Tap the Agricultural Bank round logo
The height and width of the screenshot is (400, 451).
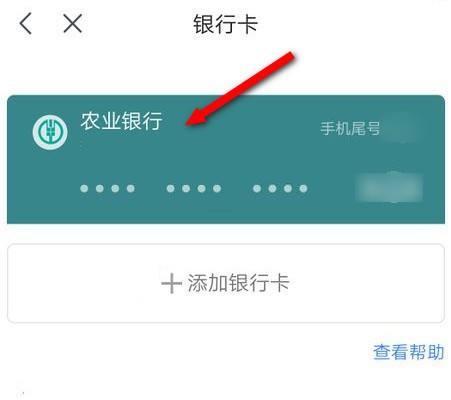[50, 132]
